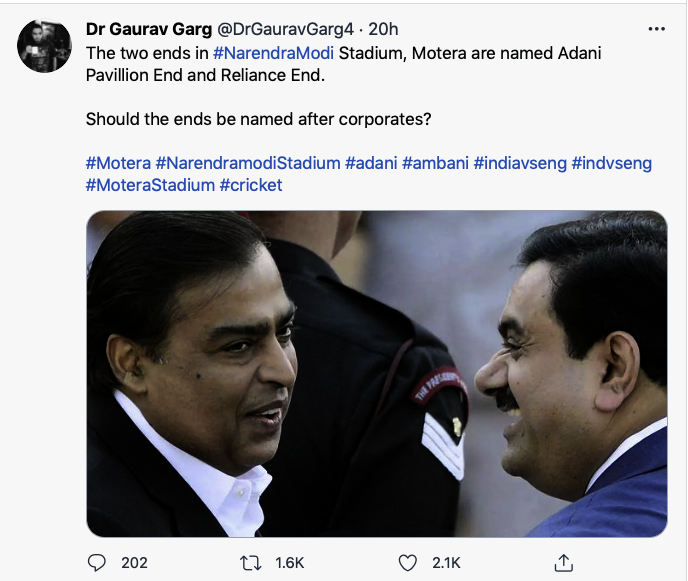The width and height of the screenshot is (688, 581).
Task: Like the tweet with the heart icon
Action: pos(408,562)
